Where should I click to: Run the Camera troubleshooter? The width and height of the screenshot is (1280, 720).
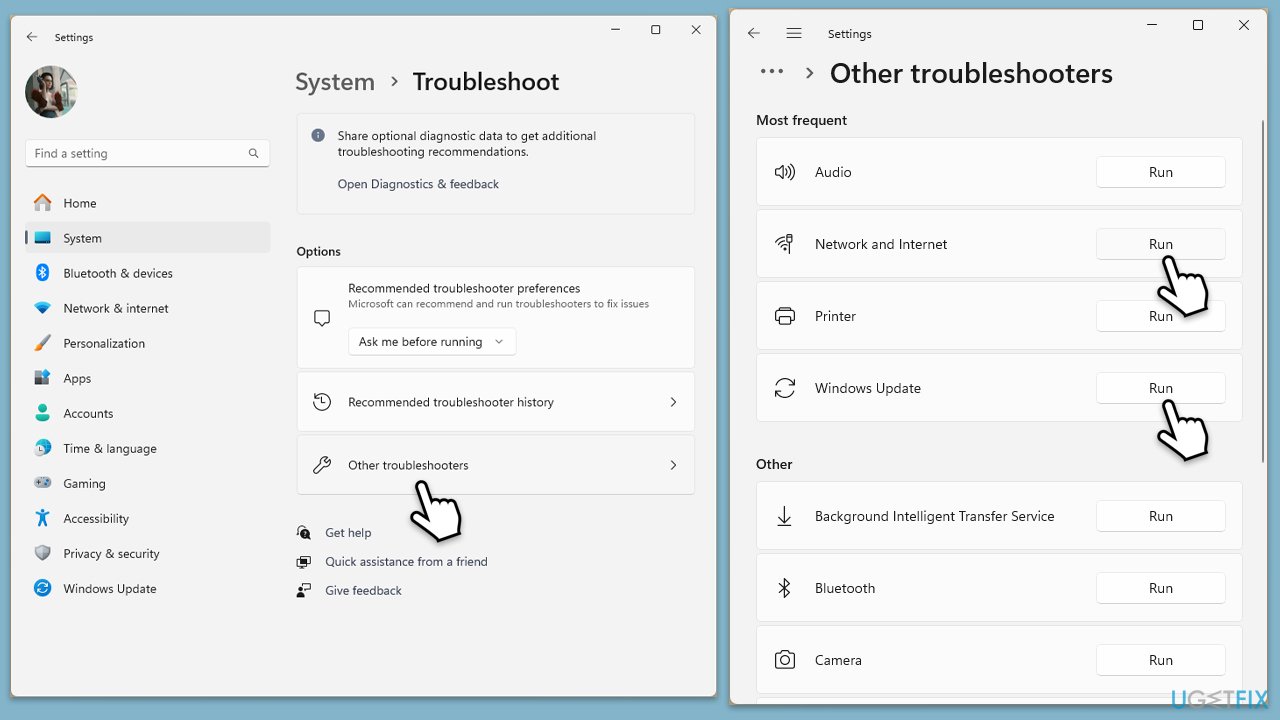[1160, 660]
